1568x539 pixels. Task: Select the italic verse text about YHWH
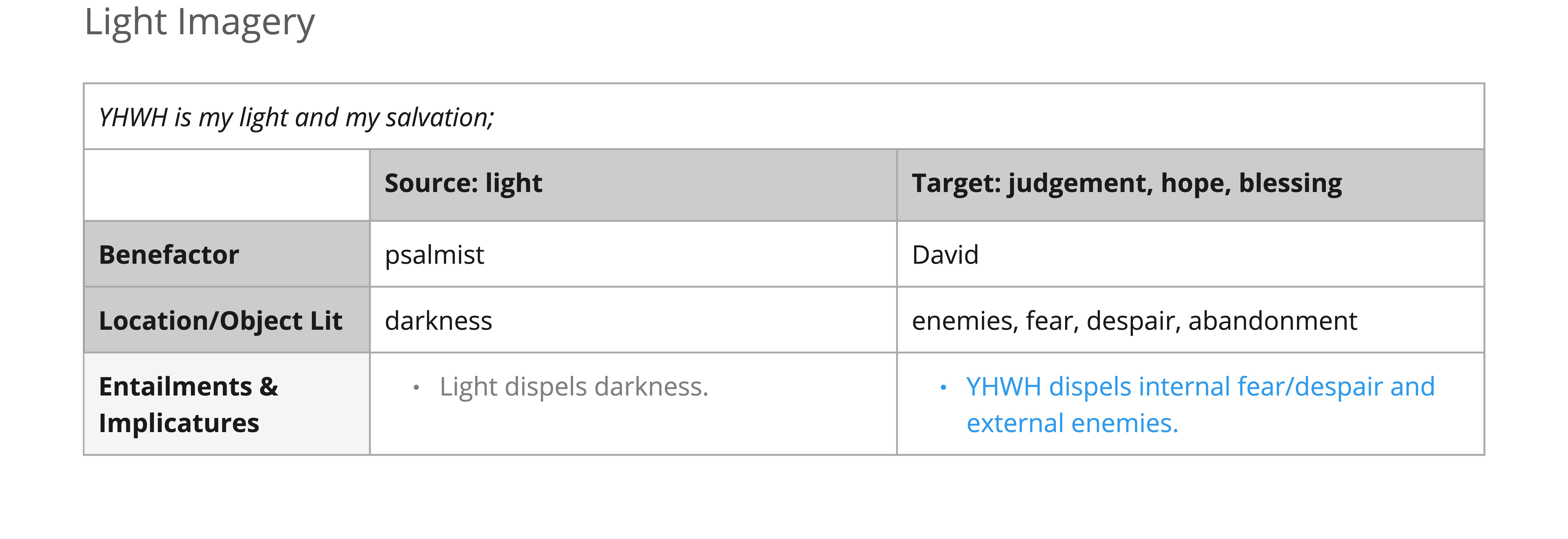coord(296,118)
